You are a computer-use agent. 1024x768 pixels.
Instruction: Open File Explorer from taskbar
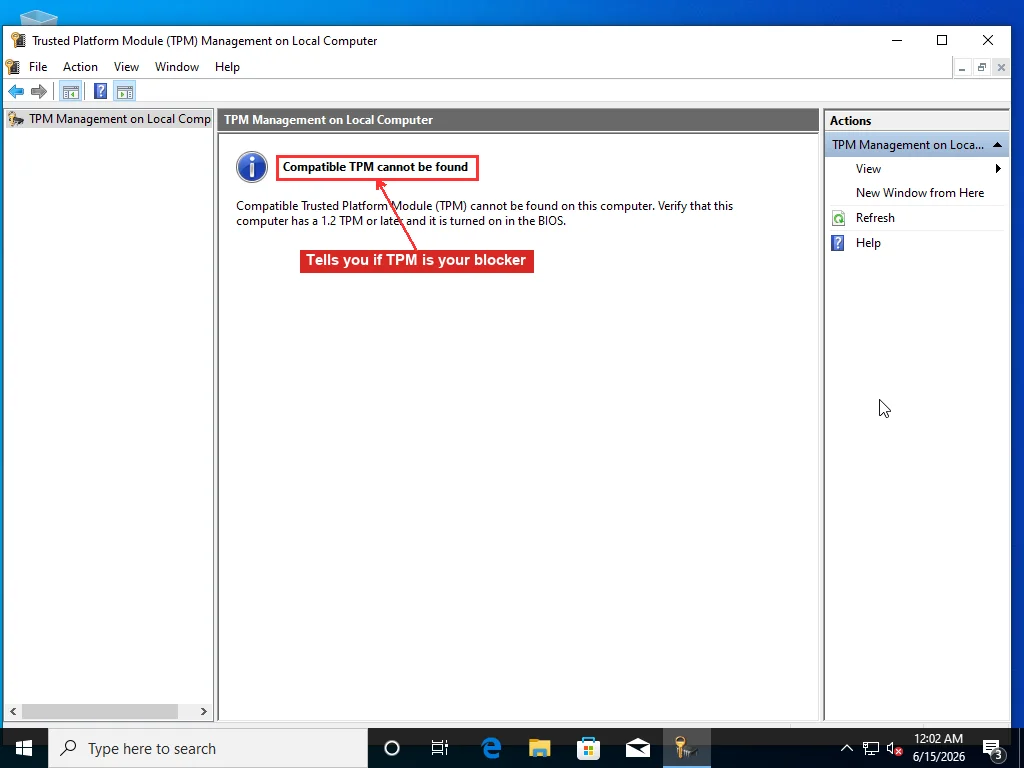pyautogui.click(x=539, y=748)
